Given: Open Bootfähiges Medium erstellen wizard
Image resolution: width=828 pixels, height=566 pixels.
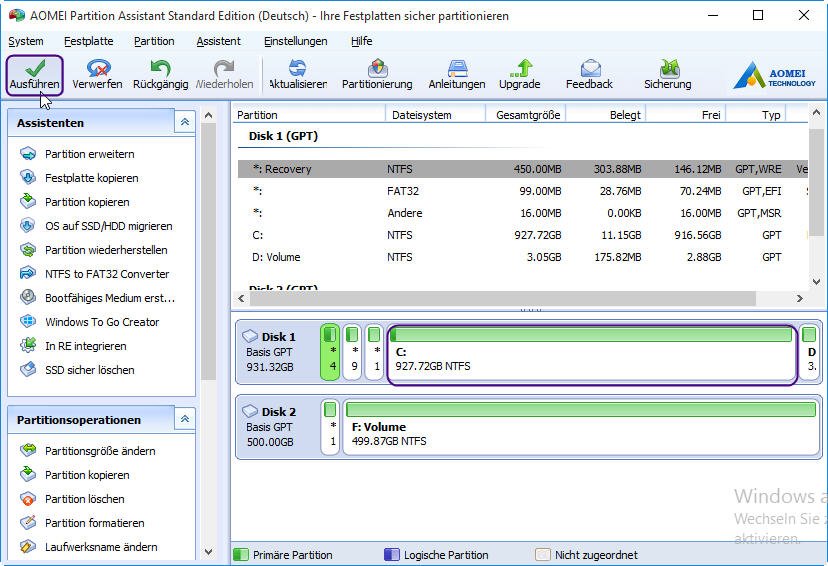Looking at the screenshot, I should (x=97, y=298).
